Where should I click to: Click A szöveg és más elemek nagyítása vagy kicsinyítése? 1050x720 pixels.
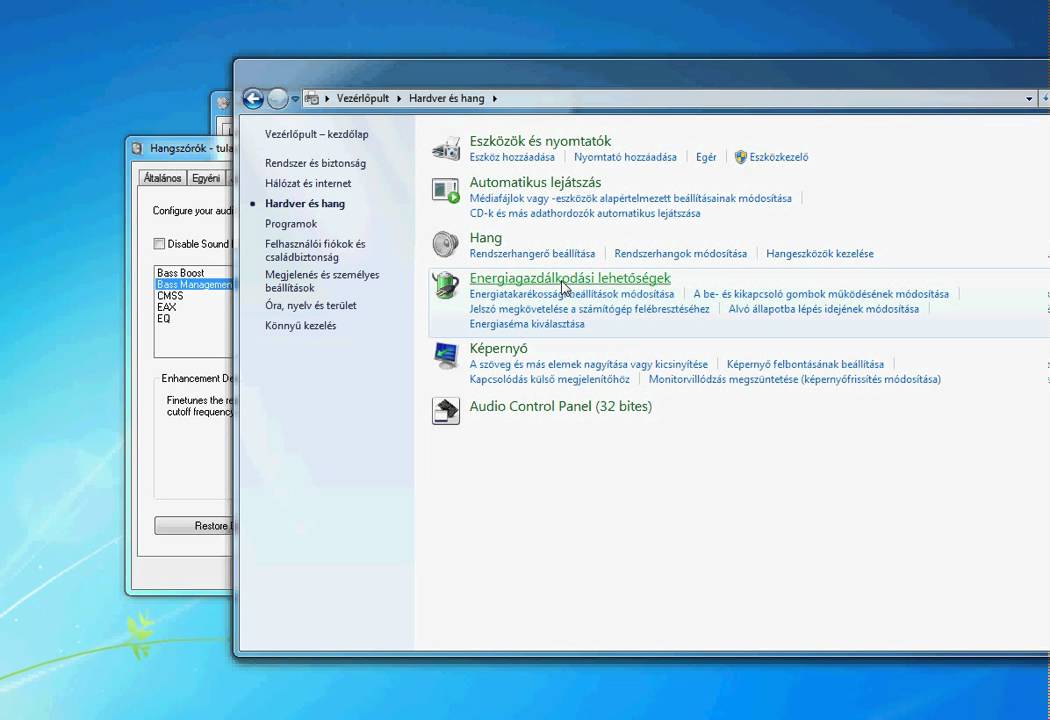[x=589, y=364]
